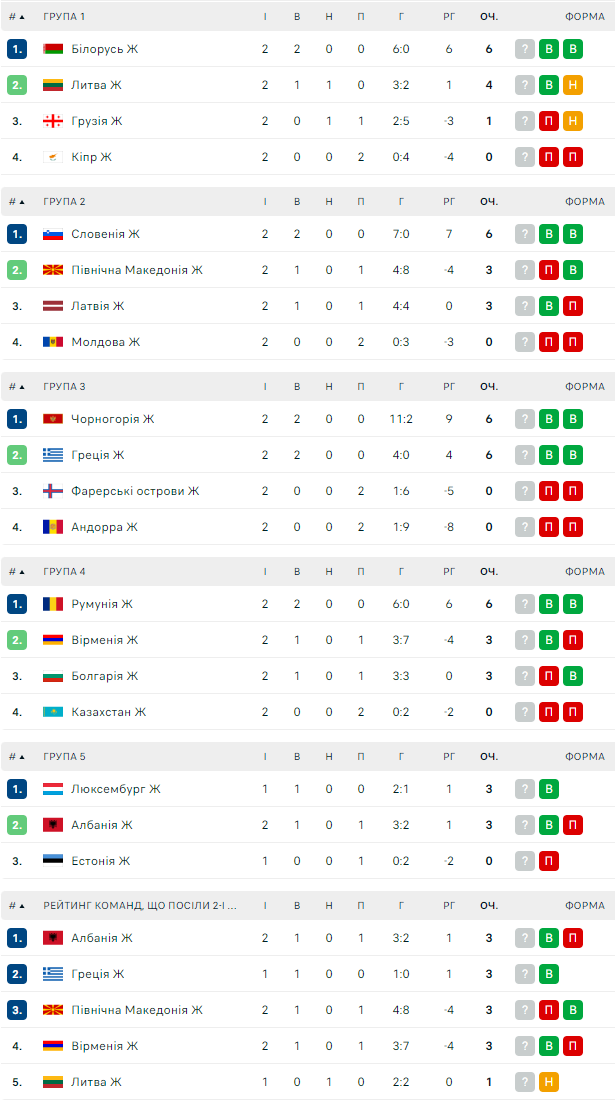This screenshot has width=615, height=1100.
Task: Click the Estonia flag icon in Група 5
Action: click(x=53, y=861)
